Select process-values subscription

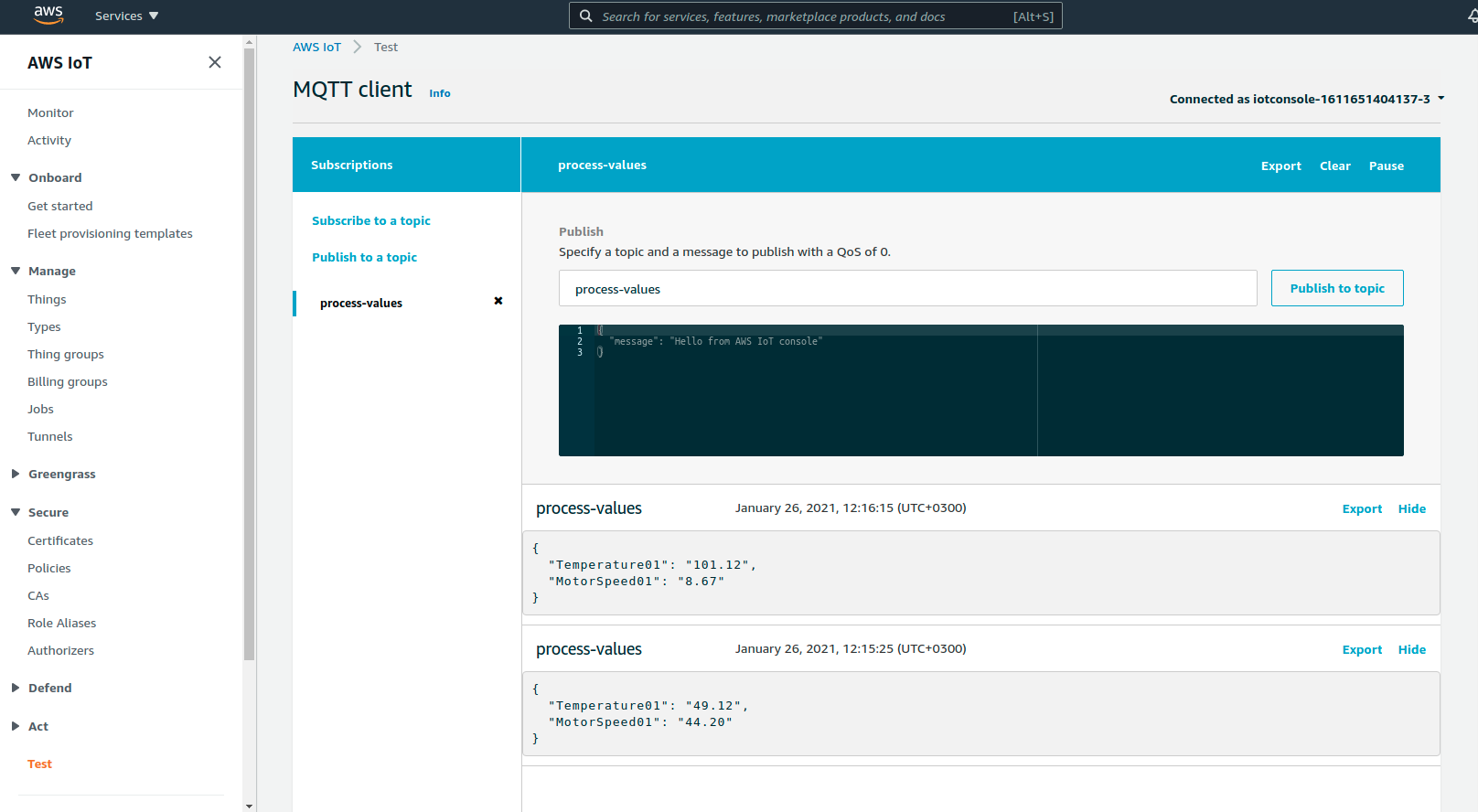point(361,303)
